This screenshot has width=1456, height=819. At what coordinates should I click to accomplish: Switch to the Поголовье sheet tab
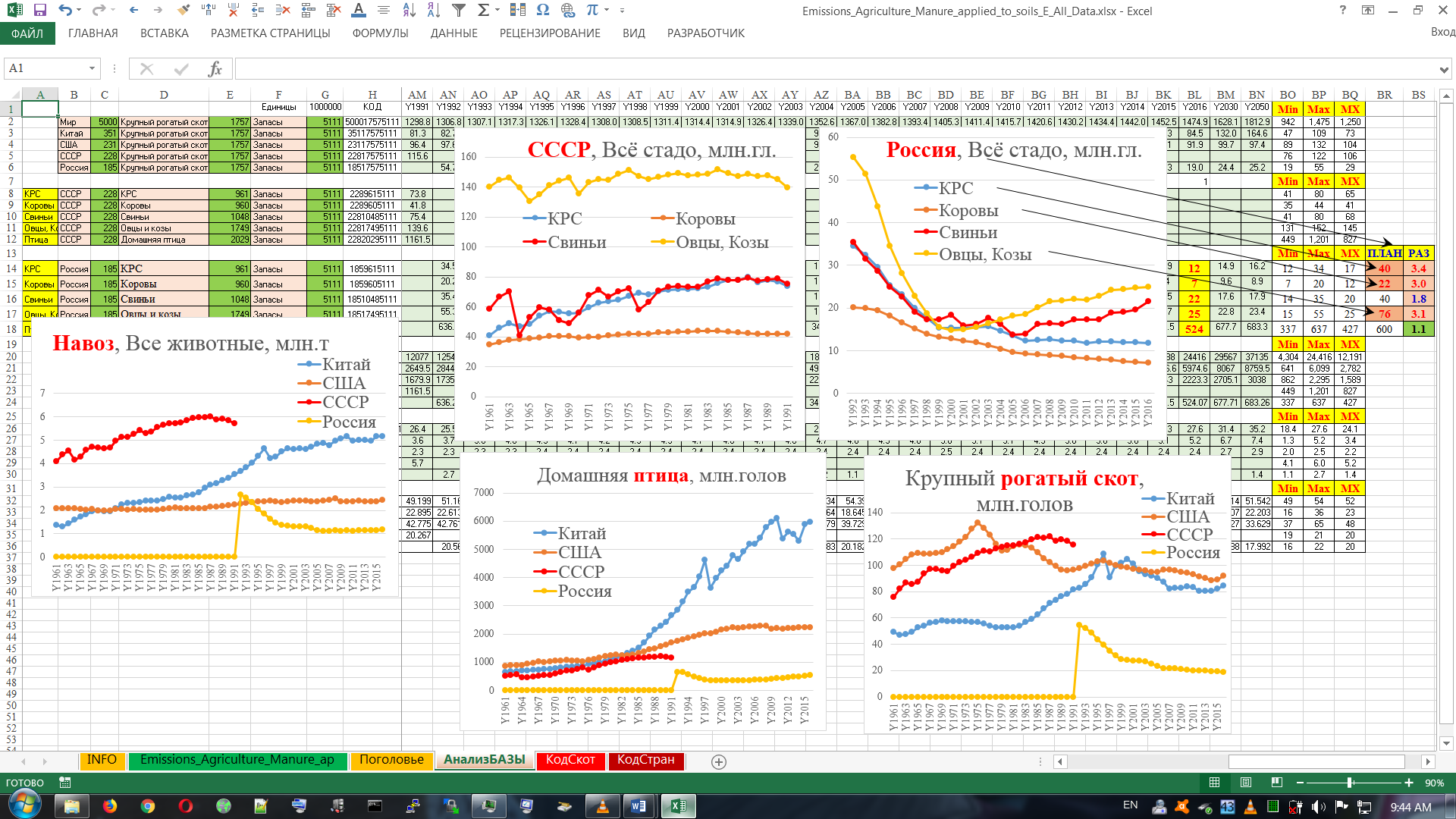coord(391,760)
